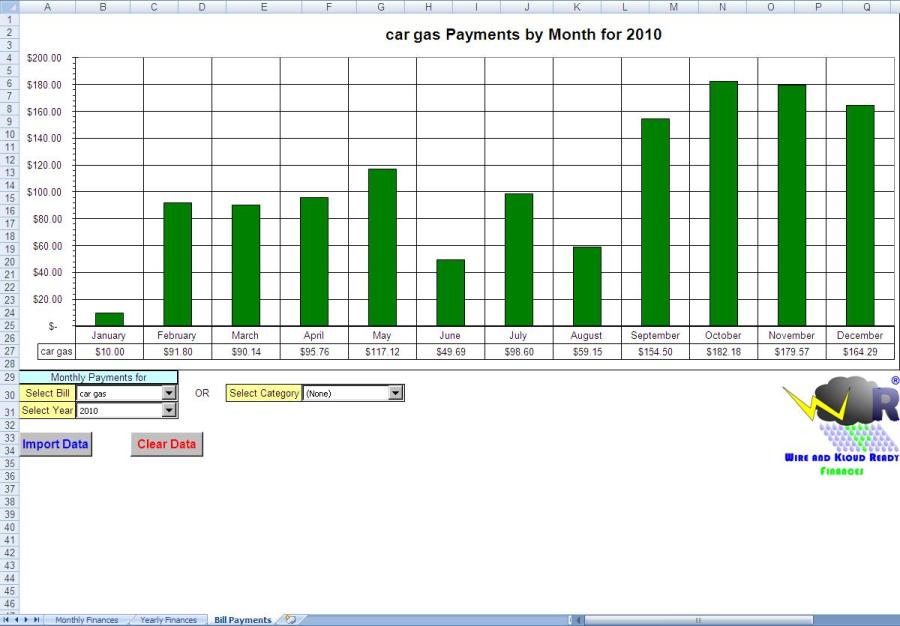Image resolution: width=900 pixels, height=626 pixels.
Task: Open the Yearly Finances sheet tab
Action: [168, 620]
